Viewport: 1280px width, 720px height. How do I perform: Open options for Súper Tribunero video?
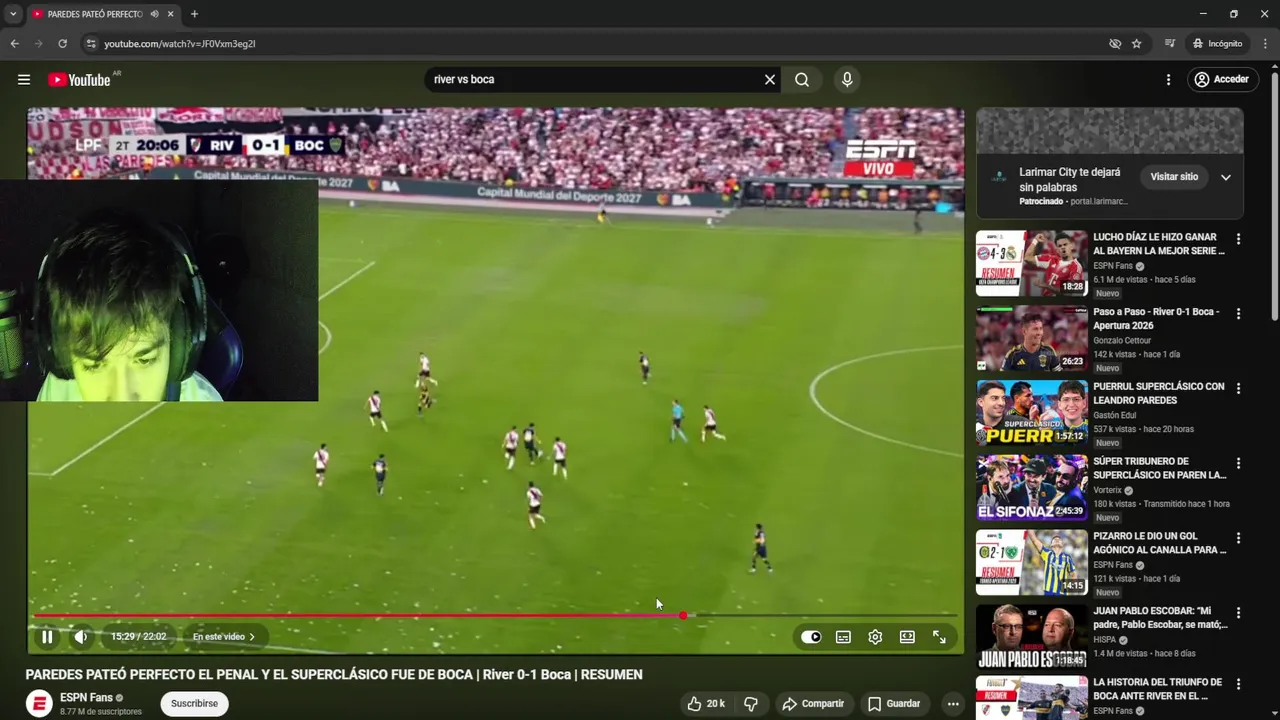pyautogui.click(x=1238, y=463)
